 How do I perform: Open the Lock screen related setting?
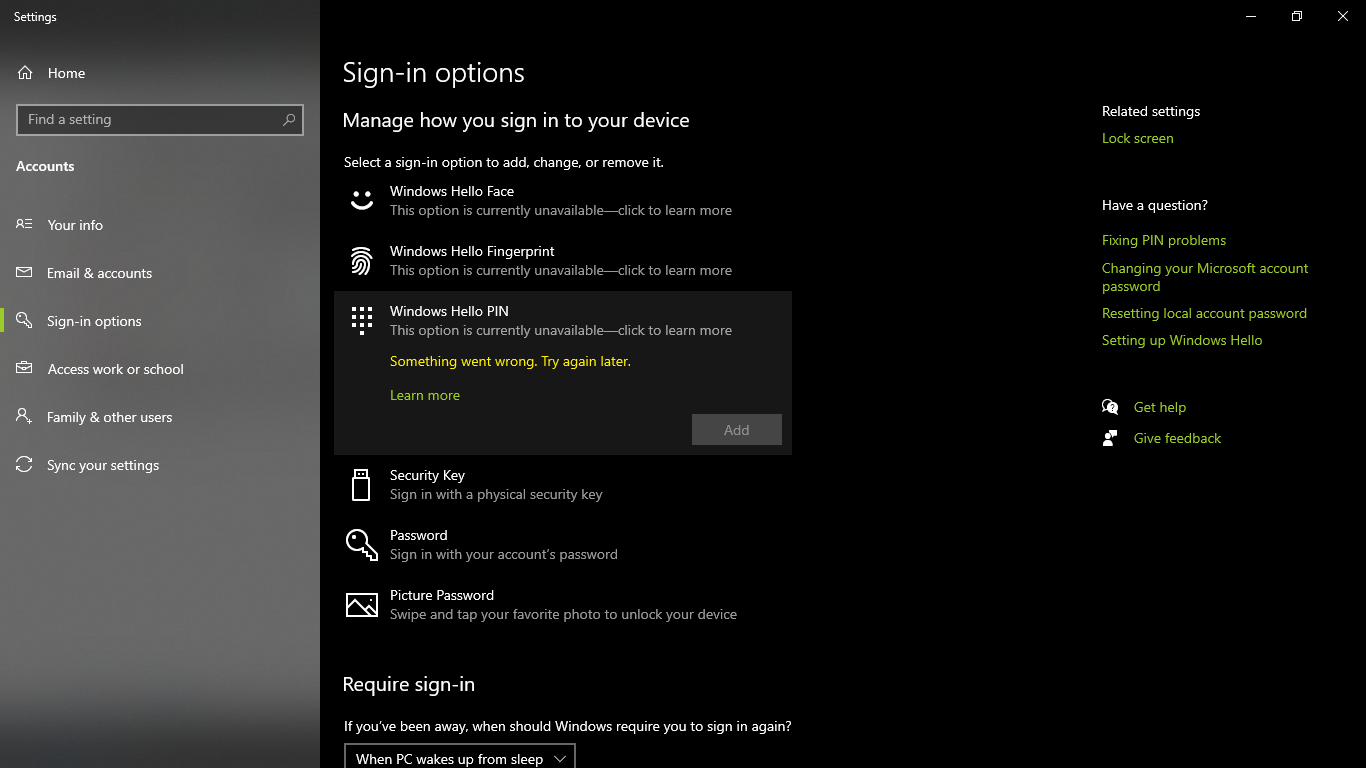click(x=1138, y=138)
